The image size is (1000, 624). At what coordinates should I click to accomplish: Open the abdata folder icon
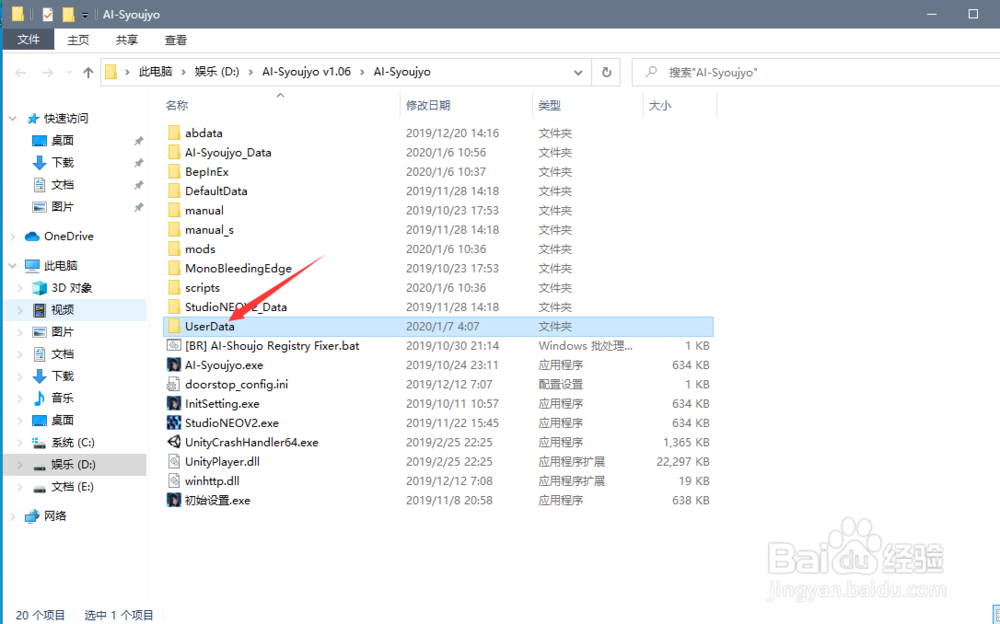tap(173, 133)
